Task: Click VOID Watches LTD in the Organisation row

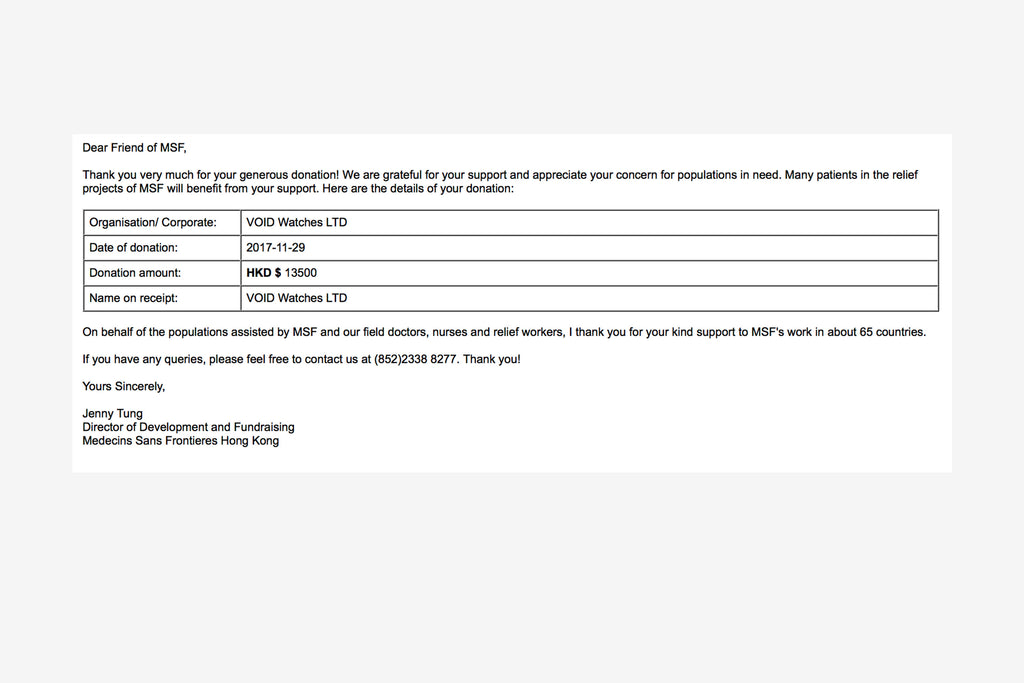Action: point(297,223)
